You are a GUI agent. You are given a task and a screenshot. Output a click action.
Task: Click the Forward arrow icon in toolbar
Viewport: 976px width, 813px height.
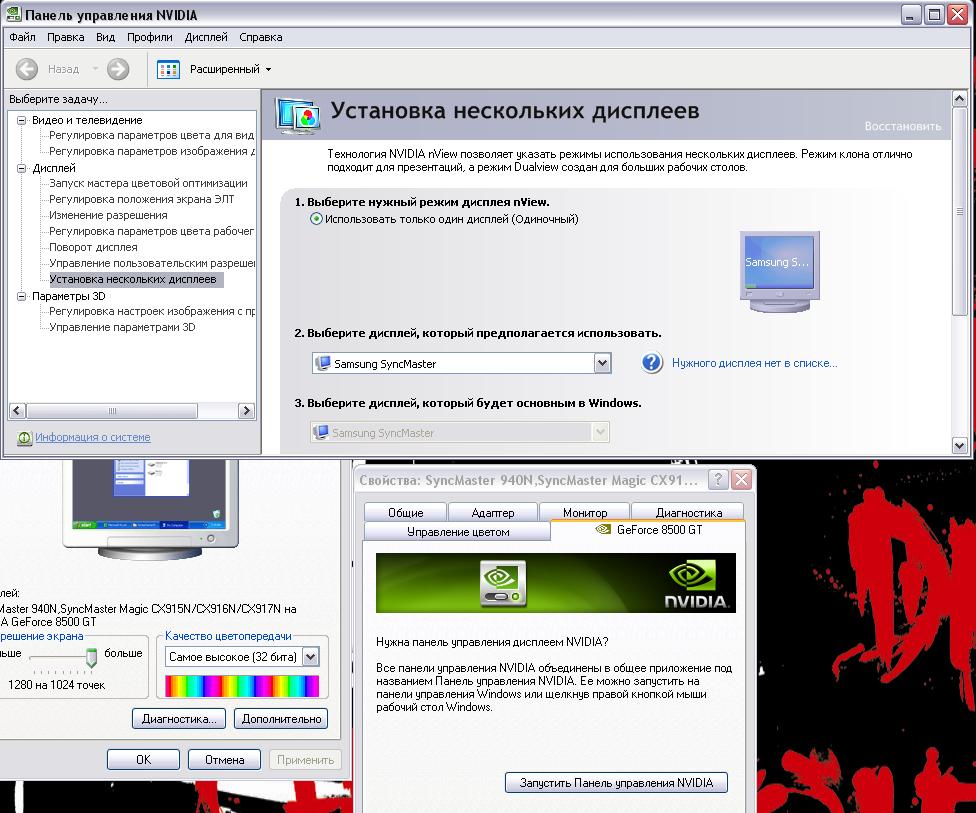tap(118, 69)
